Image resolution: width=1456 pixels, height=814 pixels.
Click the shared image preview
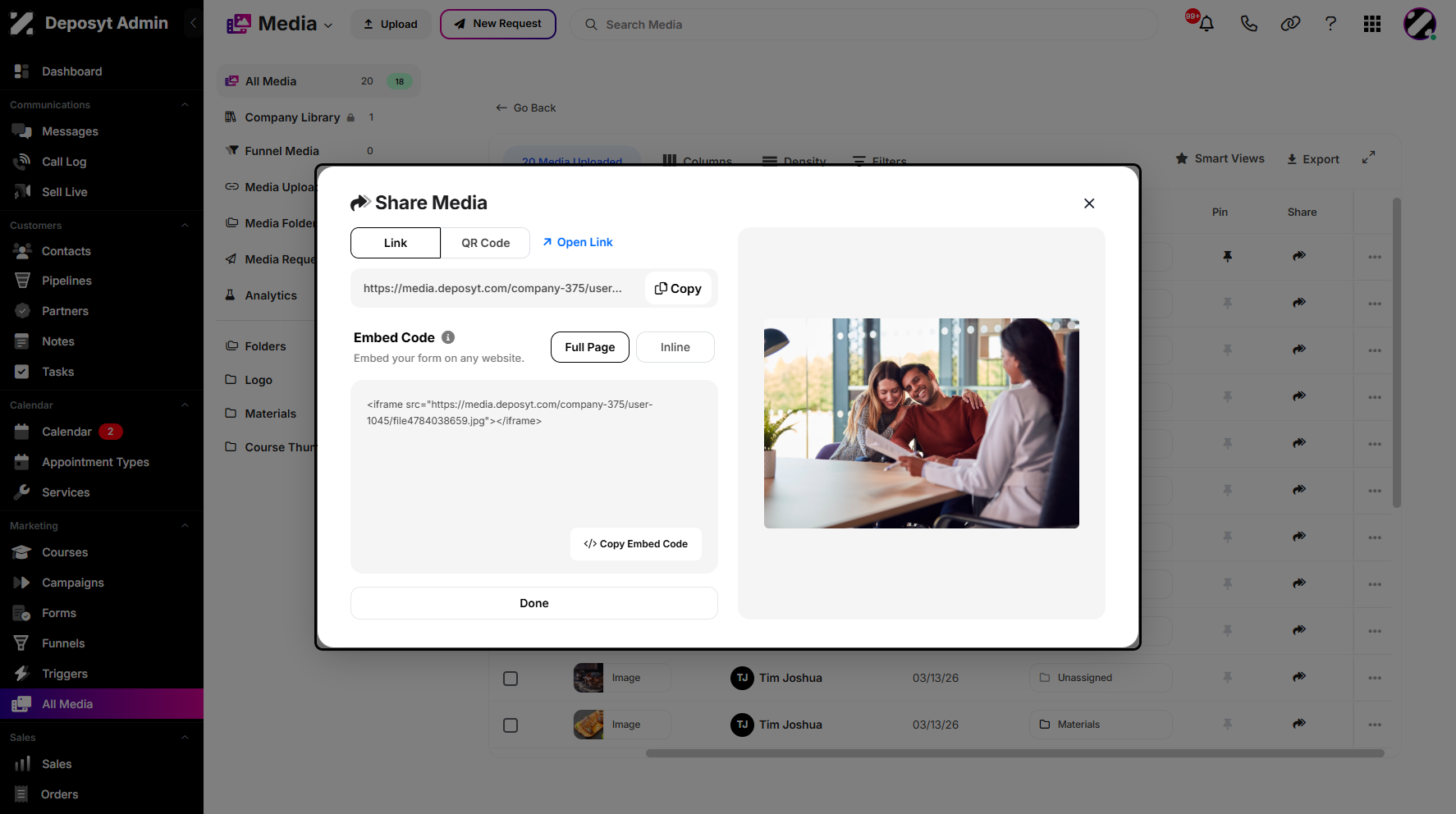pos(922,423)
